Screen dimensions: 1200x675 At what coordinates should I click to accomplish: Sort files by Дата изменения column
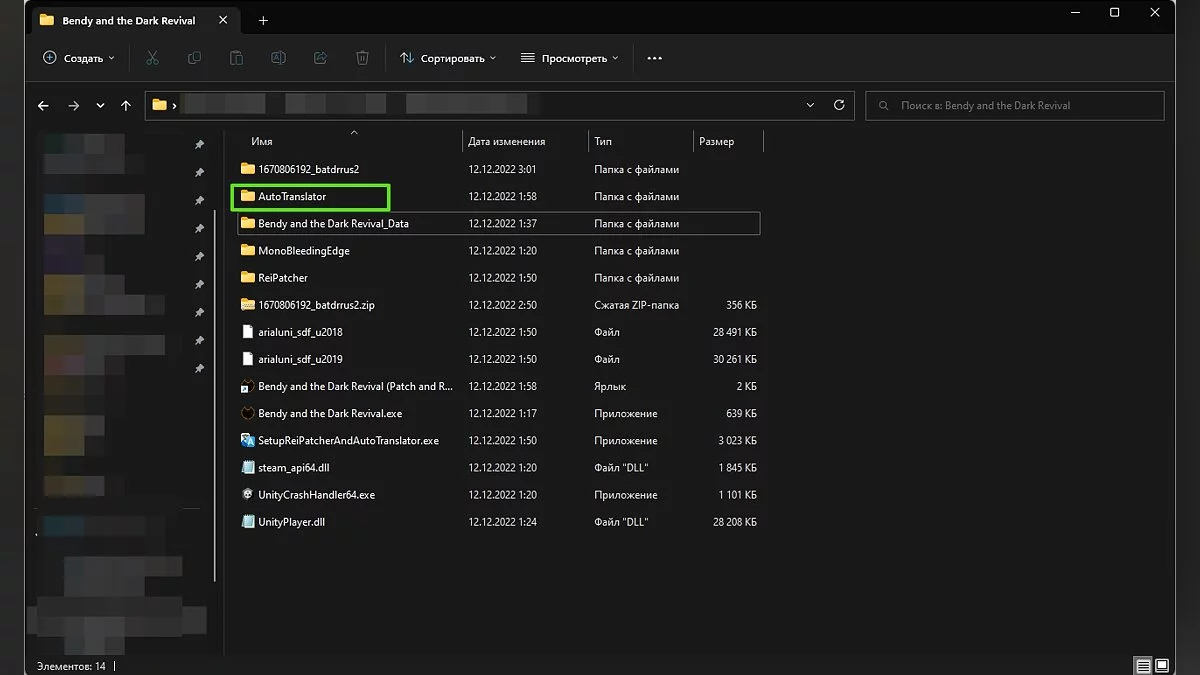(507, 142)
